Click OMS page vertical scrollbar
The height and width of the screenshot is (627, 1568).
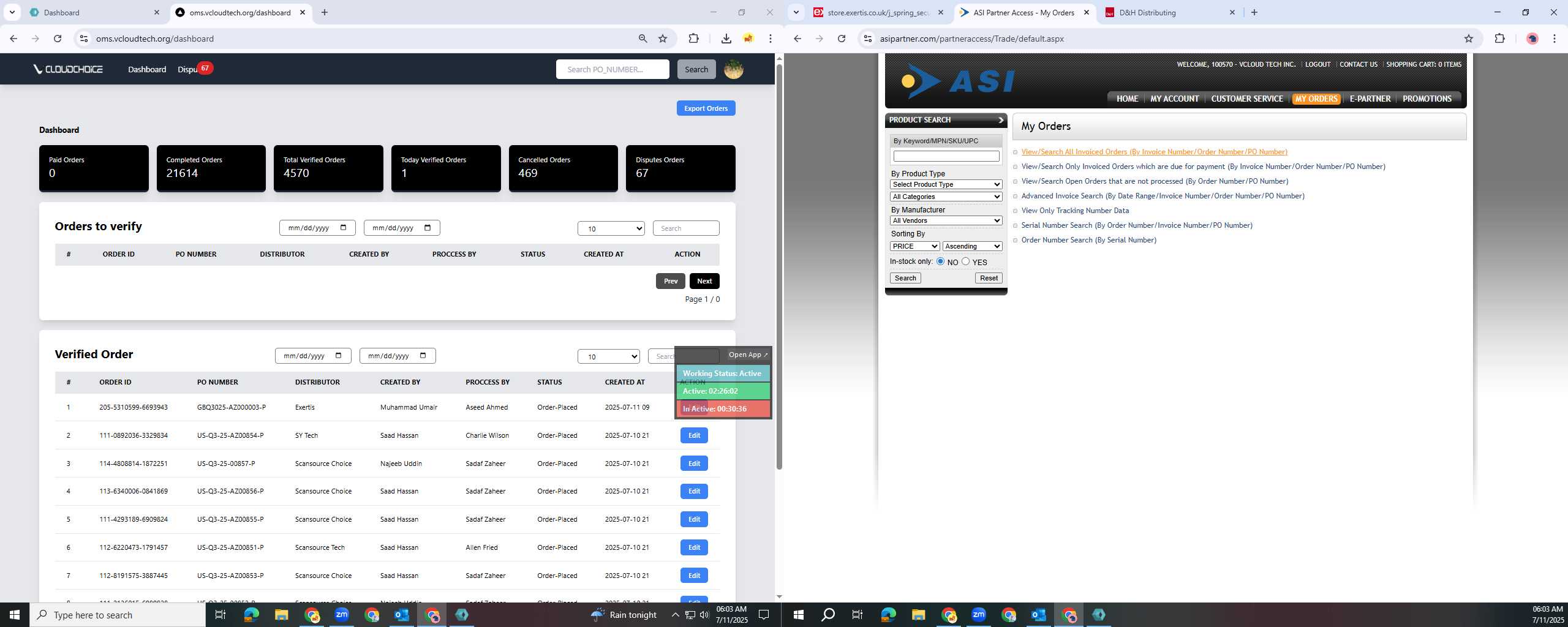click(779, 266)
